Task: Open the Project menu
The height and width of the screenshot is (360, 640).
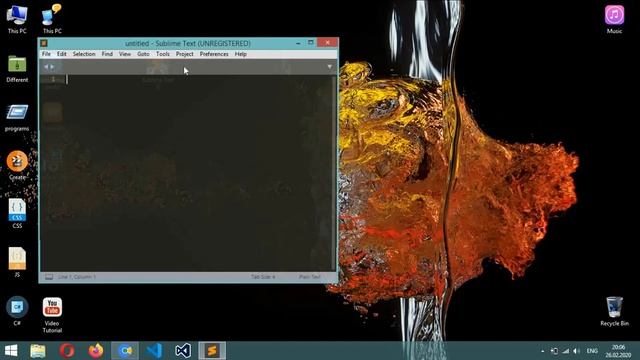Action: (x=184, y=54)
